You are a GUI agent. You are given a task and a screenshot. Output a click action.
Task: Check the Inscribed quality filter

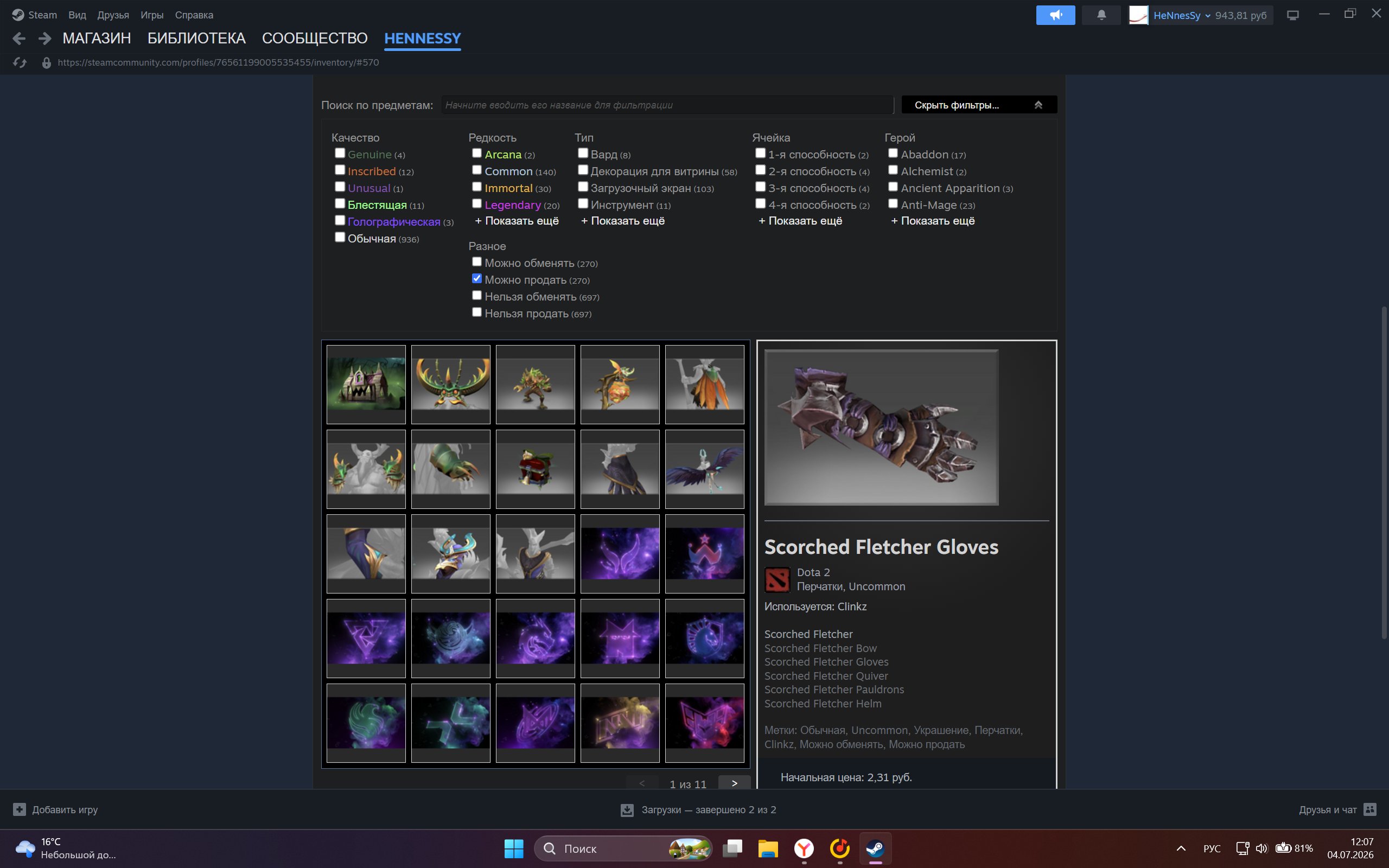pos(340,170)
